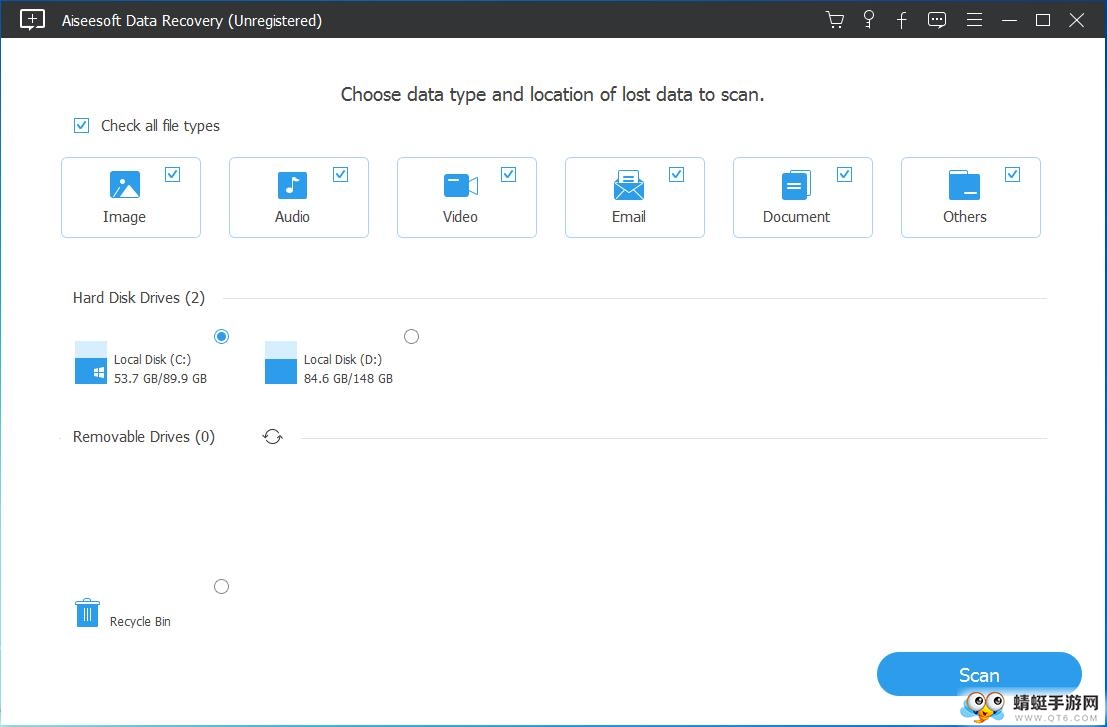Click the Removable Drives (0) heading
The image size is (1107, 727).
(144, 437)
